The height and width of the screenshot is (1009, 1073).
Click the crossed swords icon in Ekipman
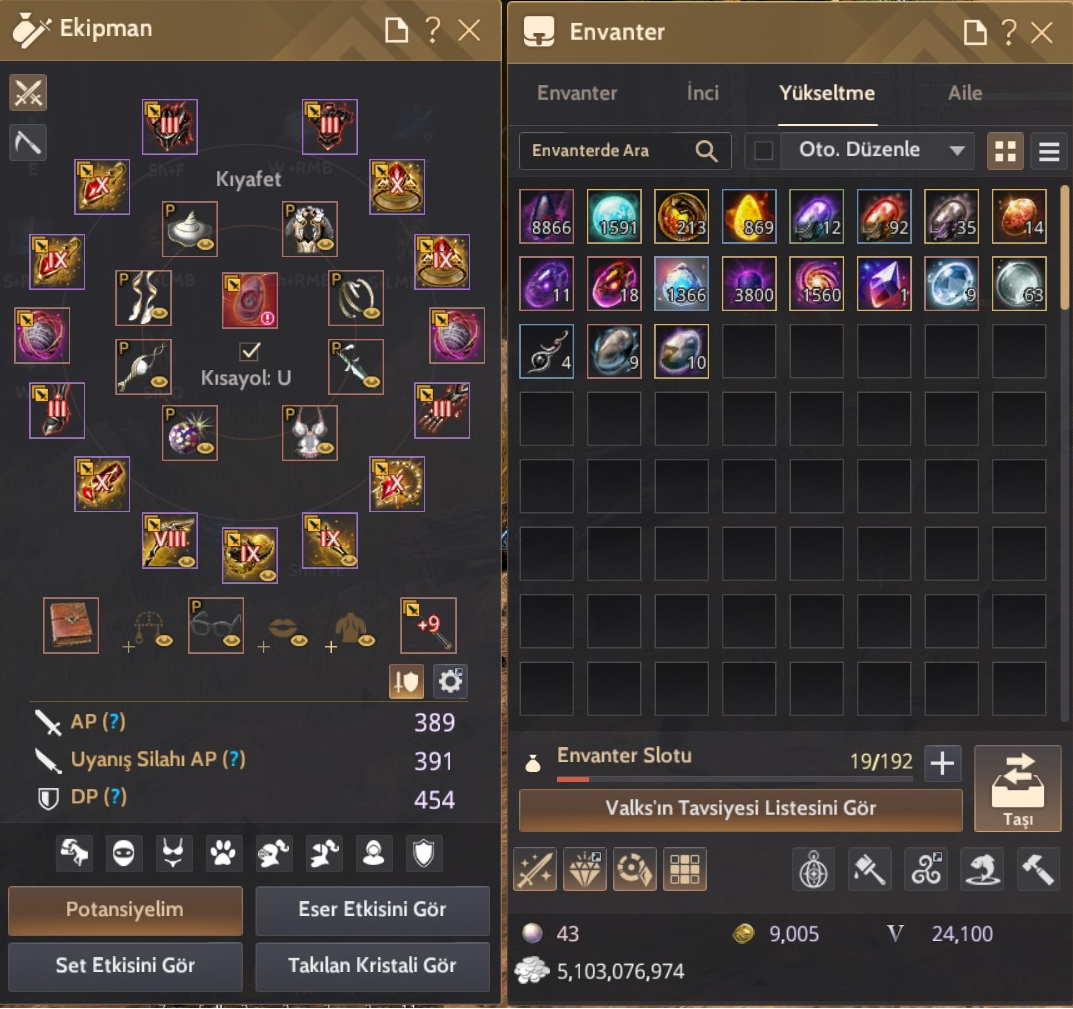click(28, 92)
